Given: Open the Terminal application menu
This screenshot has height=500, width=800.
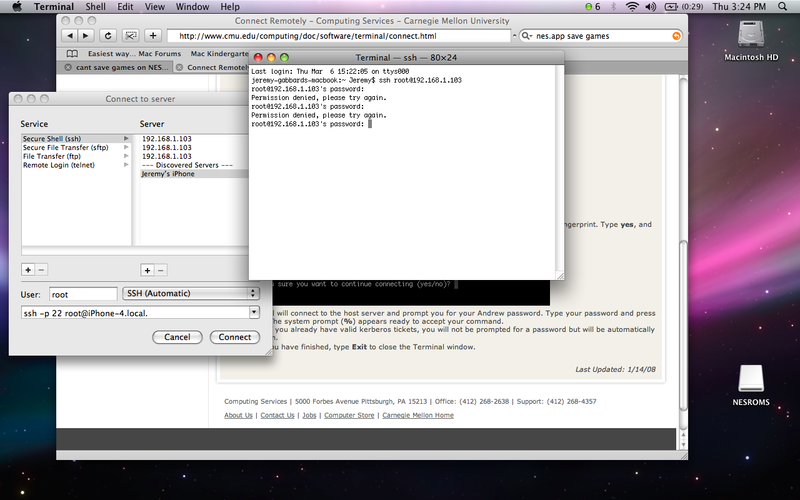Looking at the screenshot, I should [54, 7].
